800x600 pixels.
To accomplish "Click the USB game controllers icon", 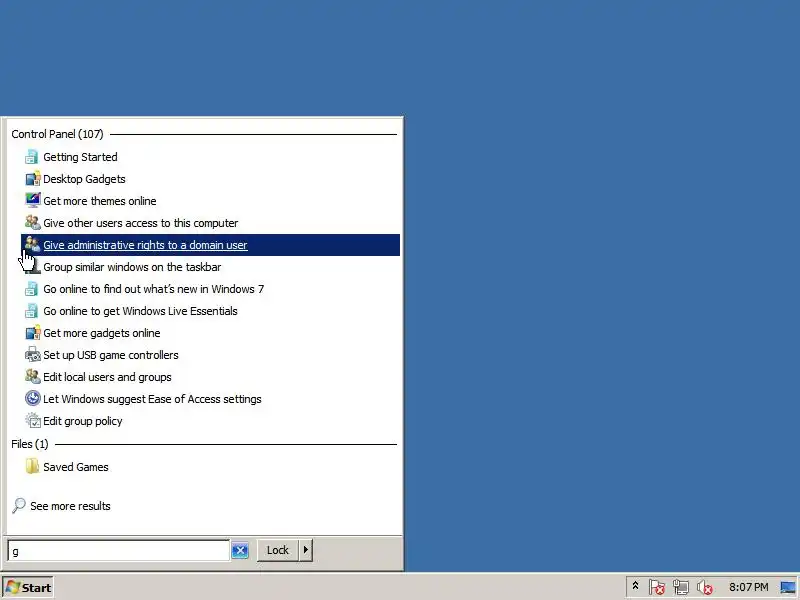I will coord(32,355).
